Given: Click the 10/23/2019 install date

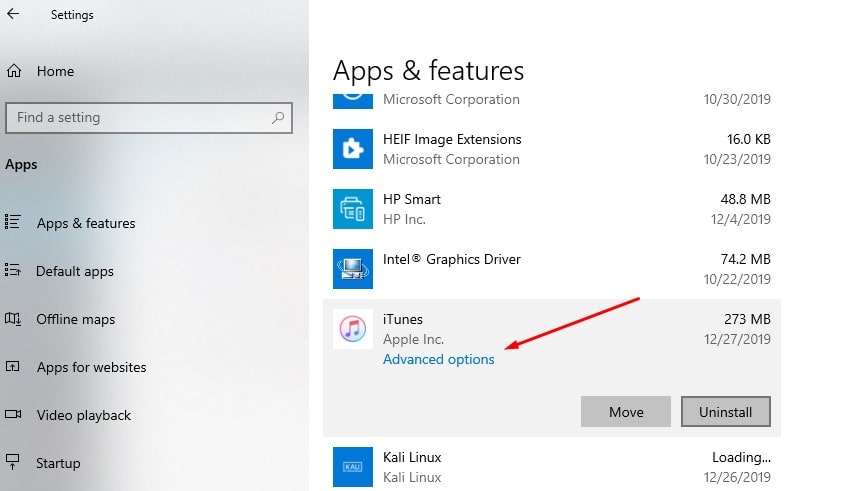Looking at the screenshot, I should click(737, 159).
